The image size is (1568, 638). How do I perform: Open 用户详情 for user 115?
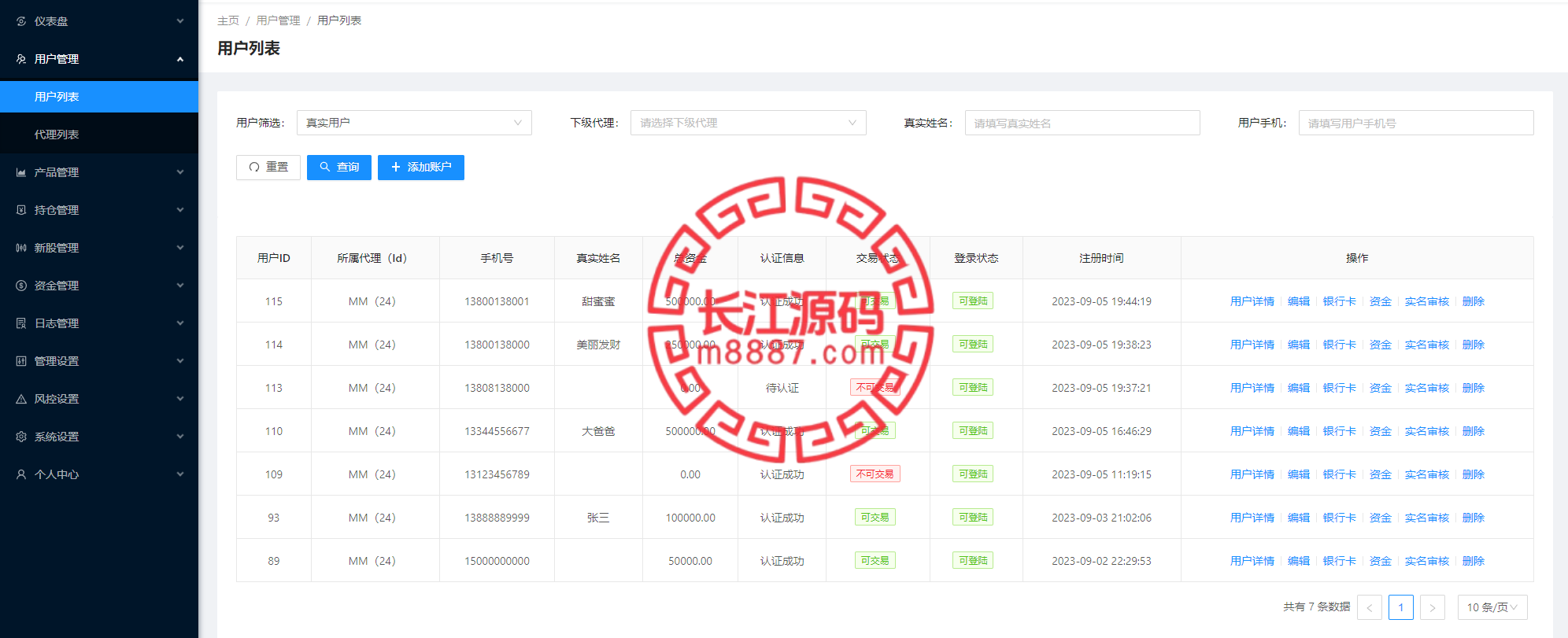coord(1252,301)
